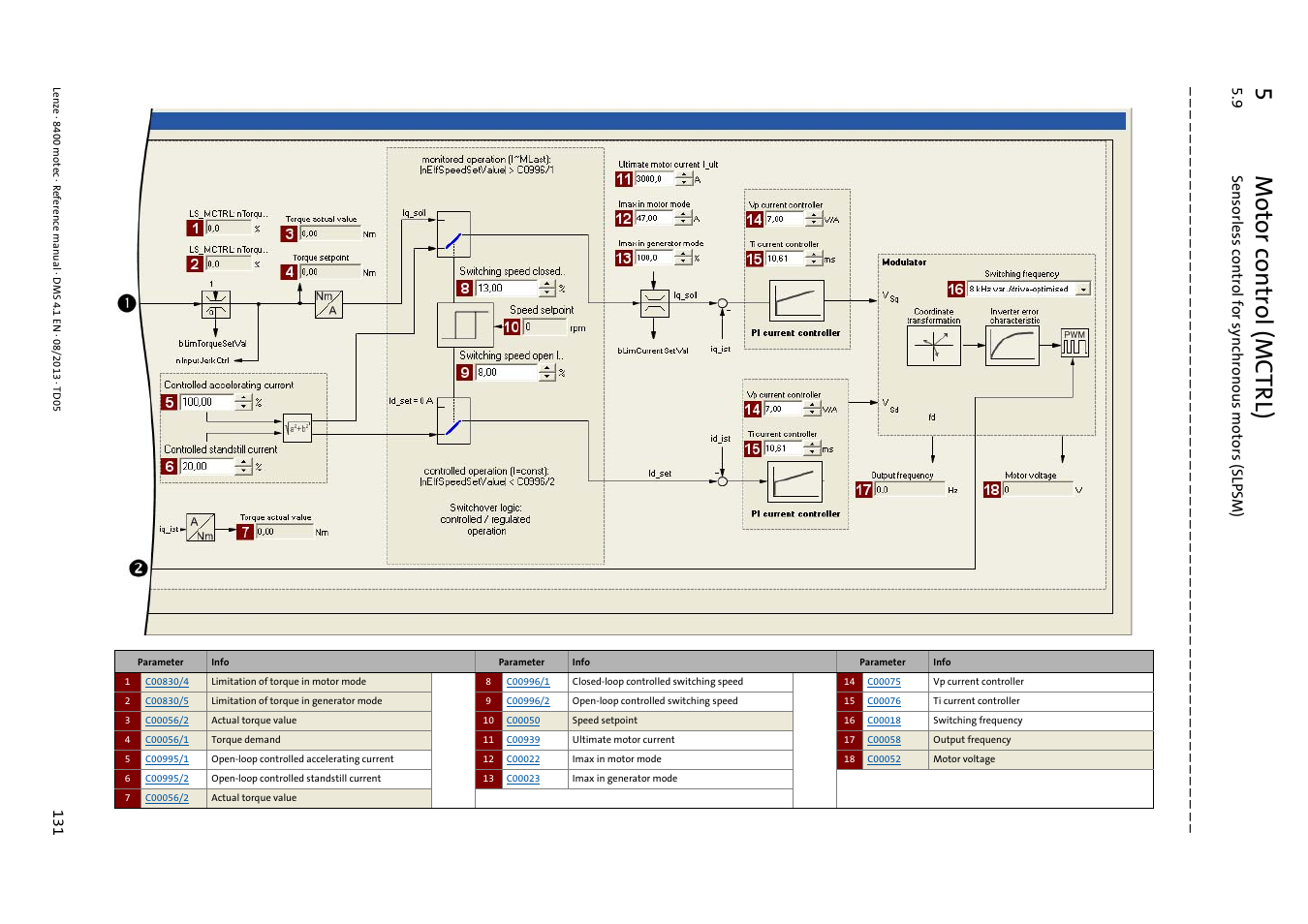Open the C00996/1 parameter link
1308x924 pixels.
pyautogui.click(x=528, y=682)
